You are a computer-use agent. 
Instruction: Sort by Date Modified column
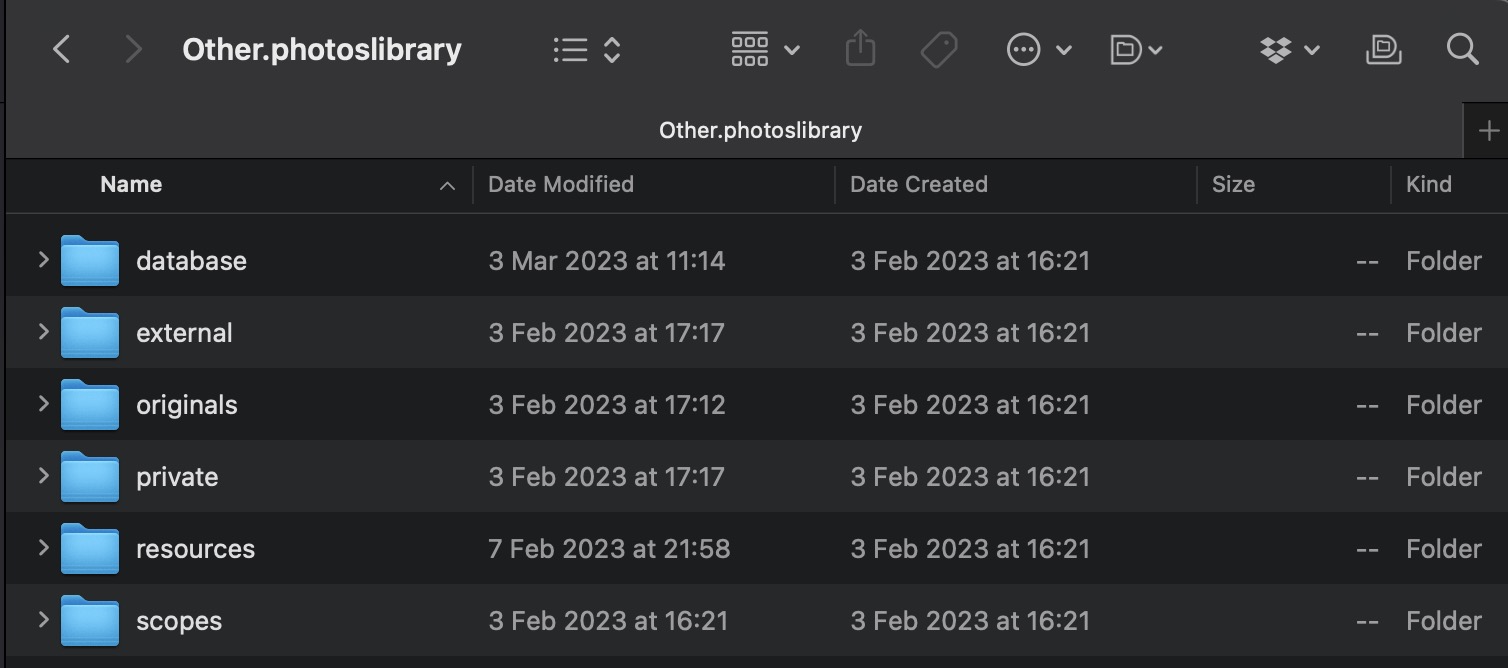(561, 184)
